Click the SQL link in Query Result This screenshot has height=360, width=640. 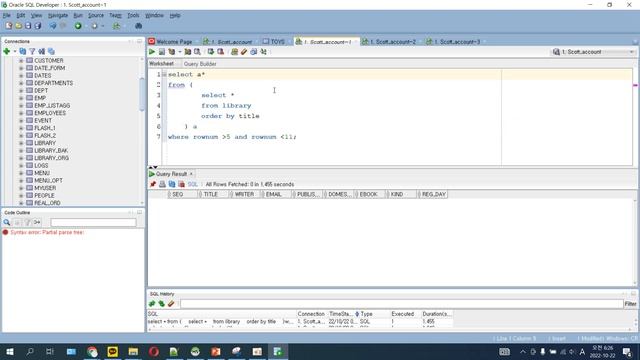click(x=193, y=184)
